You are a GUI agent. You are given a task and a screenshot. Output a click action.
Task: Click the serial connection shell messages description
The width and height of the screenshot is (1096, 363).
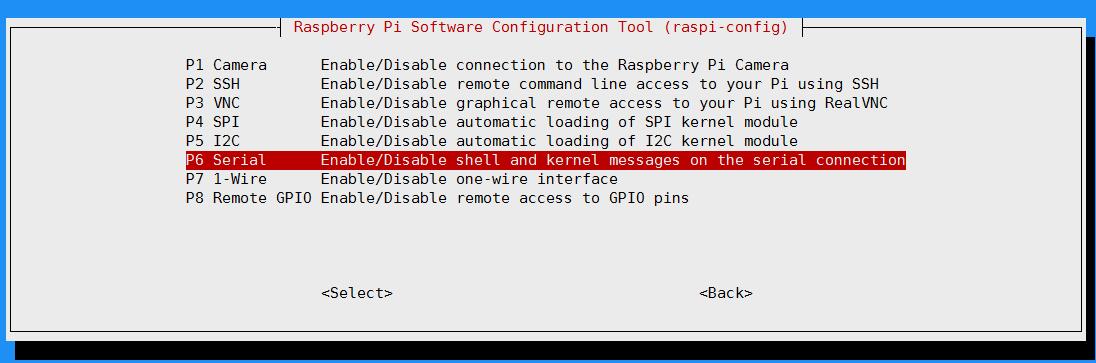pyautogui.click(x=613, y=159)
